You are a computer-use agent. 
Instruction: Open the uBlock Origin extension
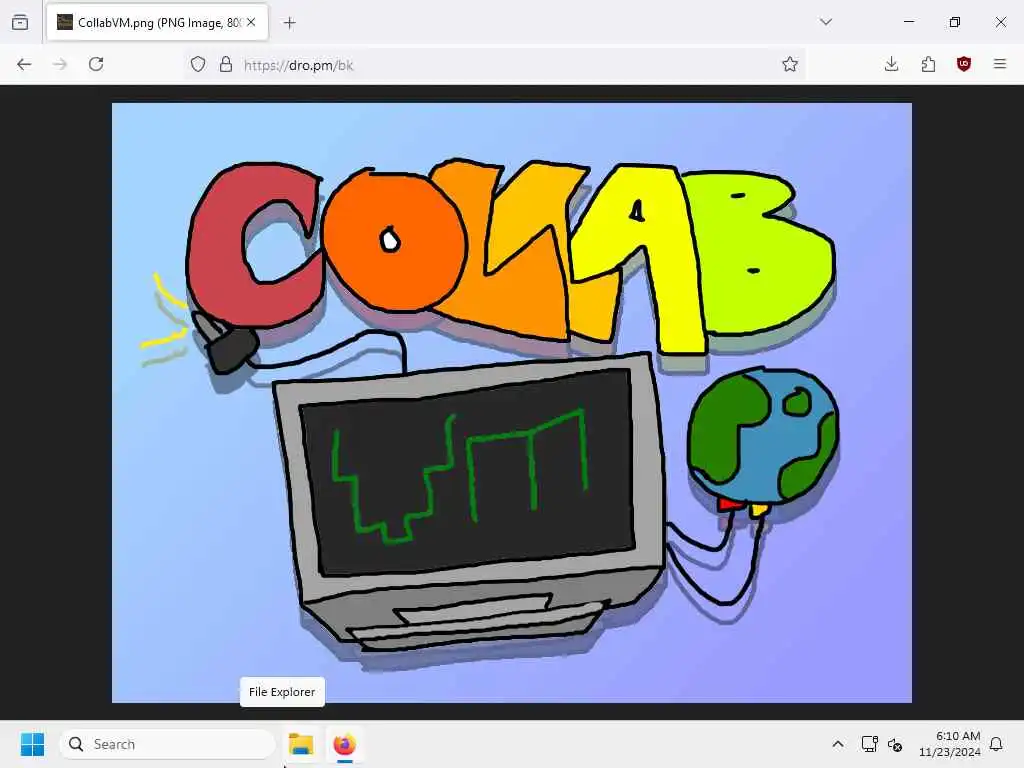[964, 64]
